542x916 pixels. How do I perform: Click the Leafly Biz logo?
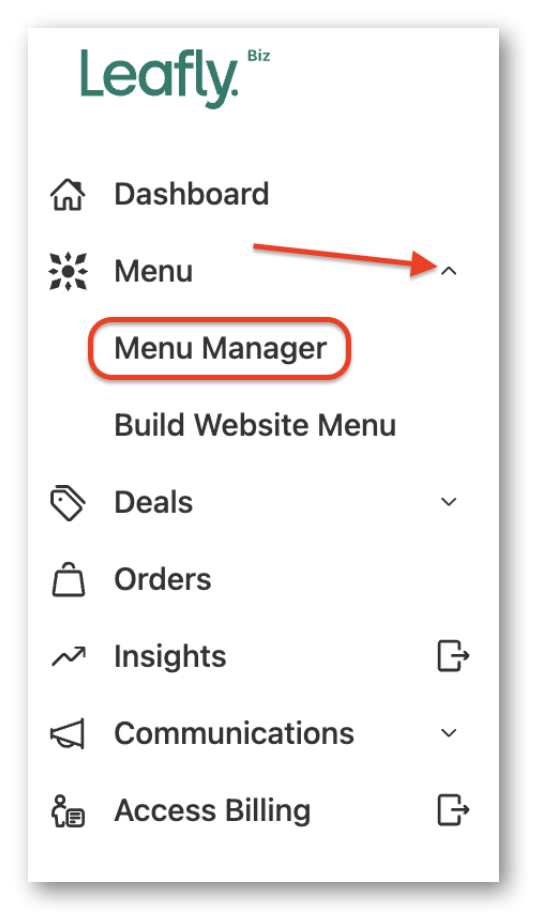tap(175, 78)
